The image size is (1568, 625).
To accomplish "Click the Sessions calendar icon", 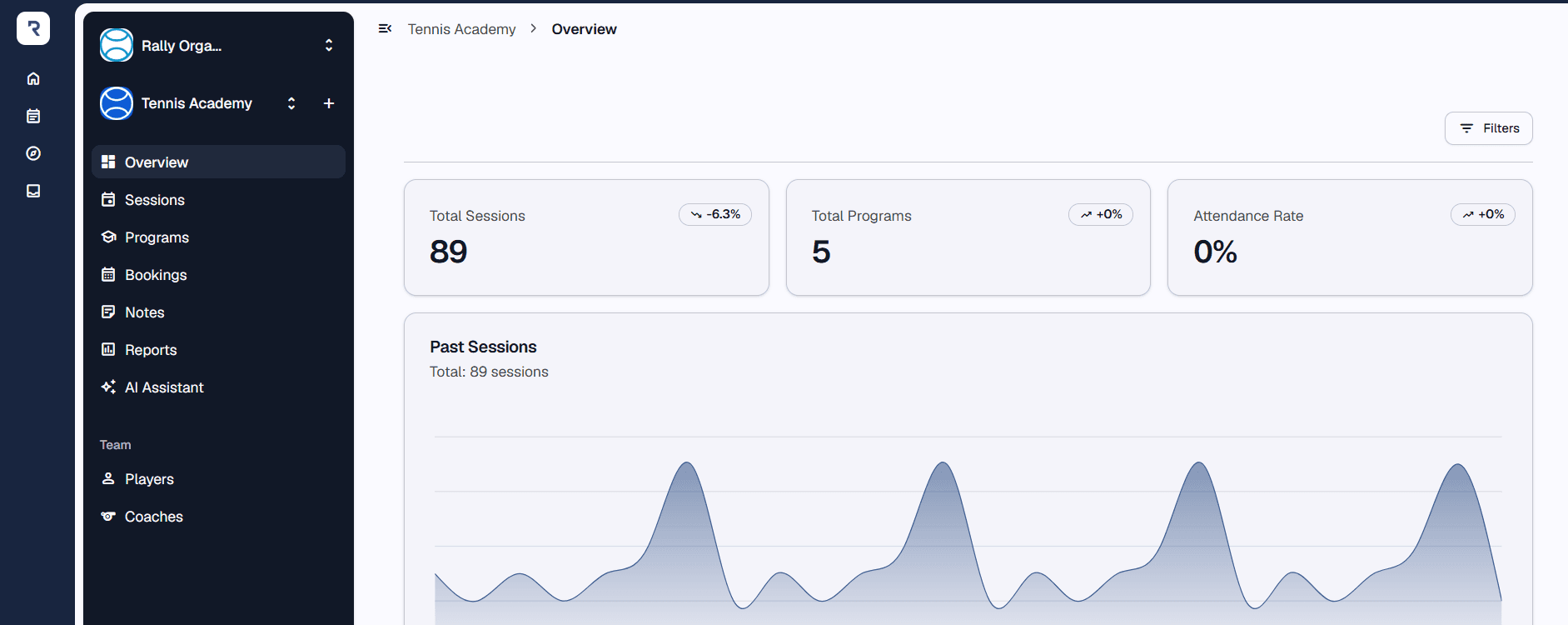I will point(108,199).
